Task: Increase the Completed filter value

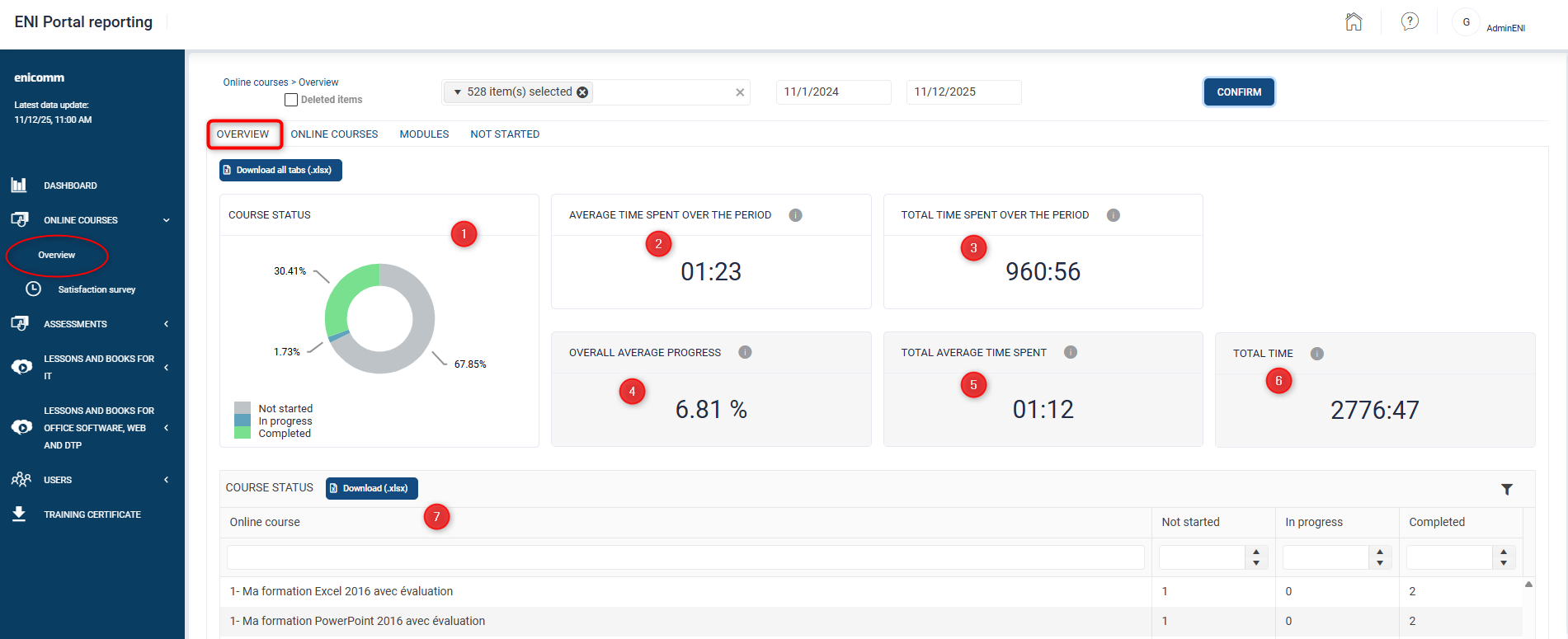Action: tap(1504, 552)
